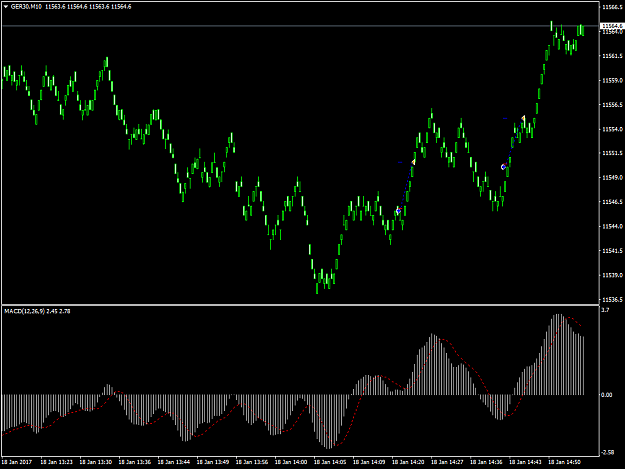Screen dimensions: 625x469
Task: Click the 11556.5 price axis label
Action: tap(612, 105)
